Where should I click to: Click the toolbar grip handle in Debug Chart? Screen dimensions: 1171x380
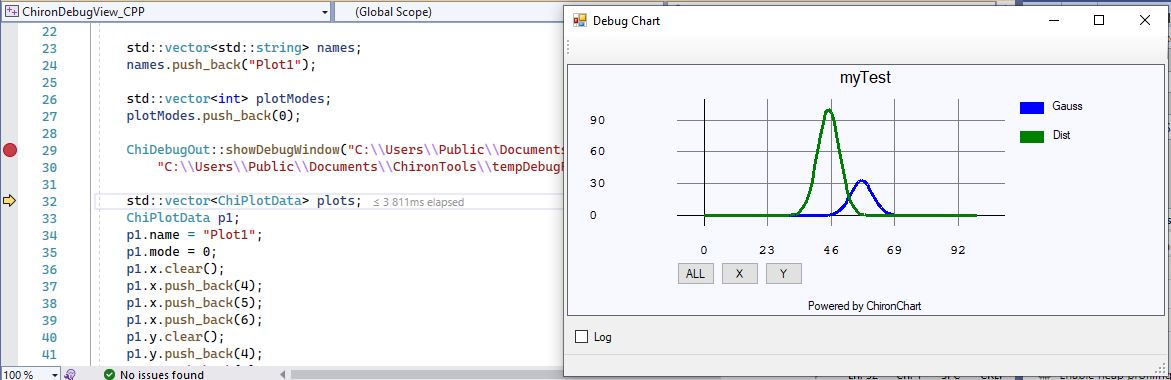[569, 48]
